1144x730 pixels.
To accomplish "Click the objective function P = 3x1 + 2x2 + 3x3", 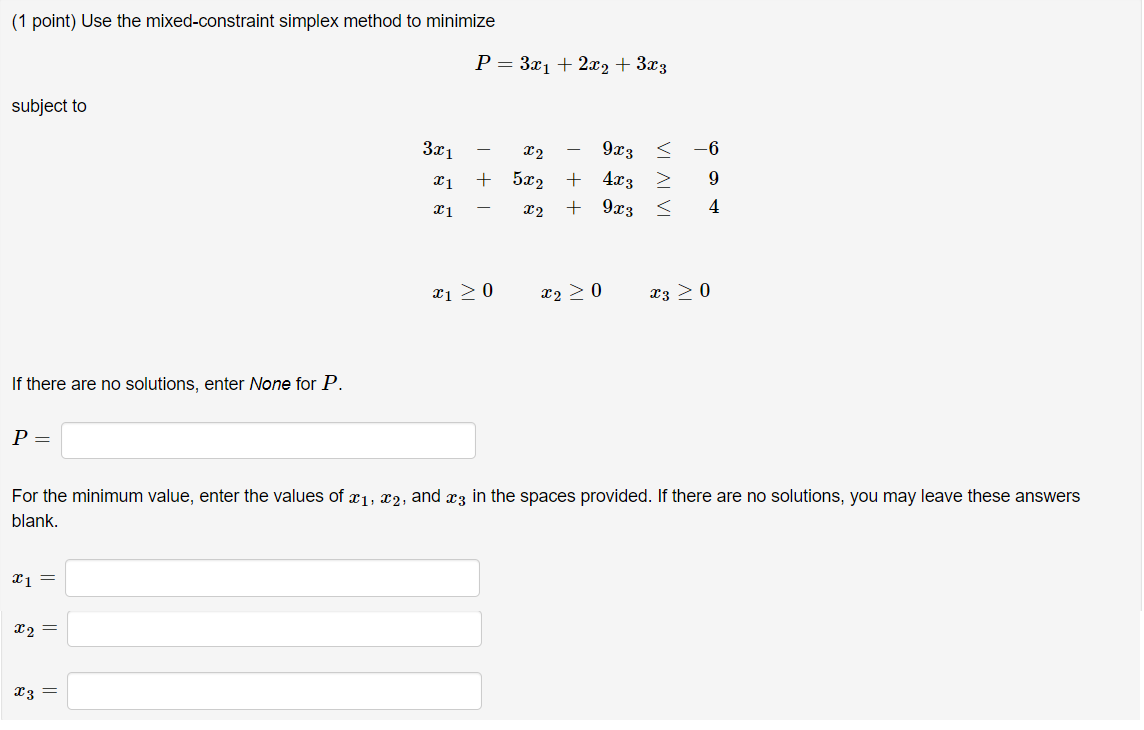I will pyautogui.click(x=572, y=64).
